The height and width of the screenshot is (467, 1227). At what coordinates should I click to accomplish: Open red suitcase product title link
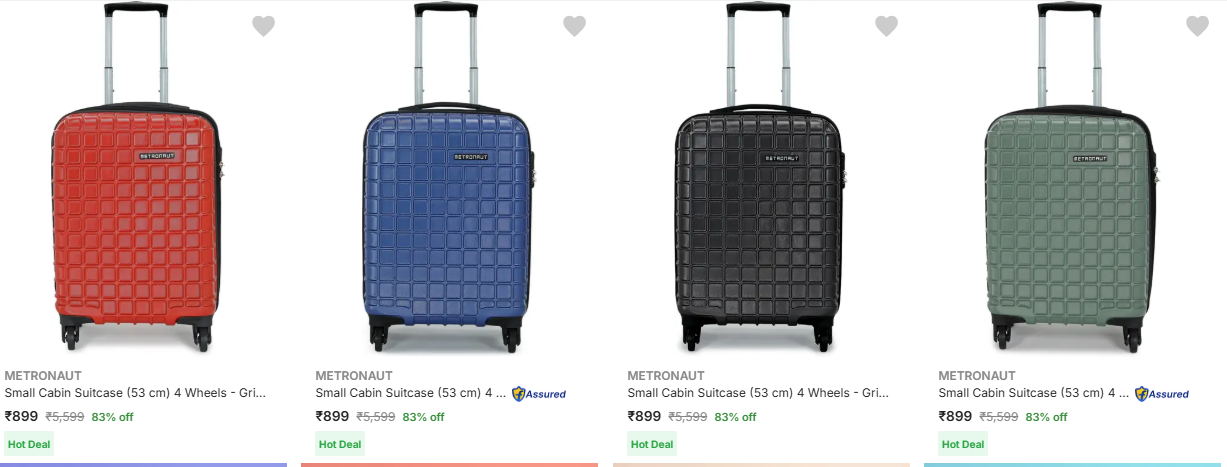(135, 394)
